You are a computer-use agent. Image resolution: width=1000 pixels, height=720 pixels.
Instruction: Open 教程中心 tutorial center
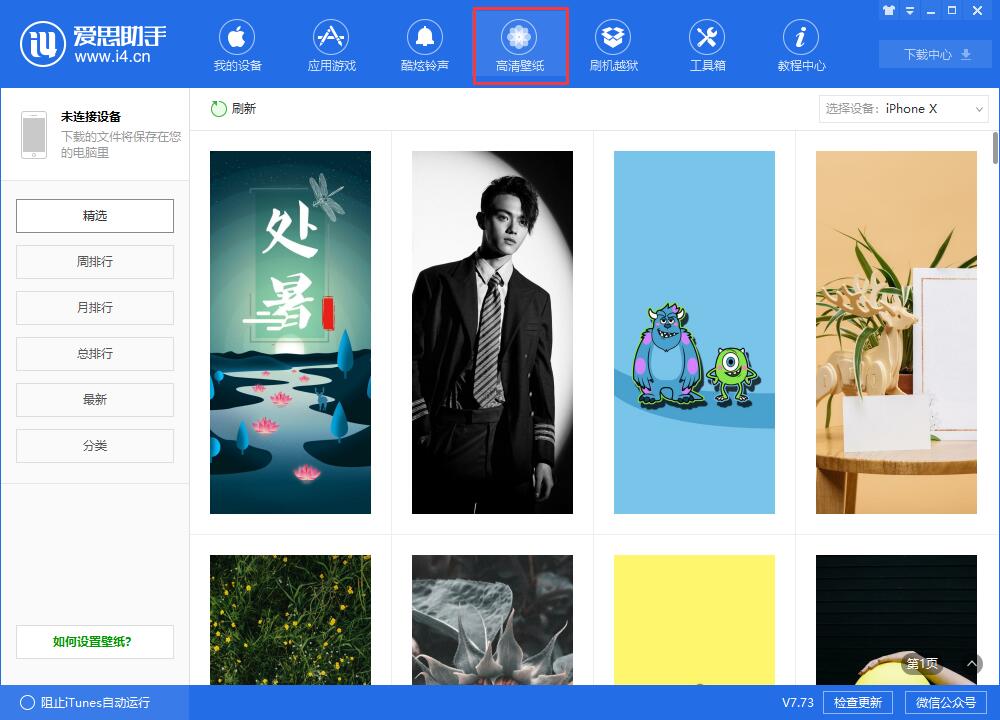pyautogui.click(x=801, y=47)
